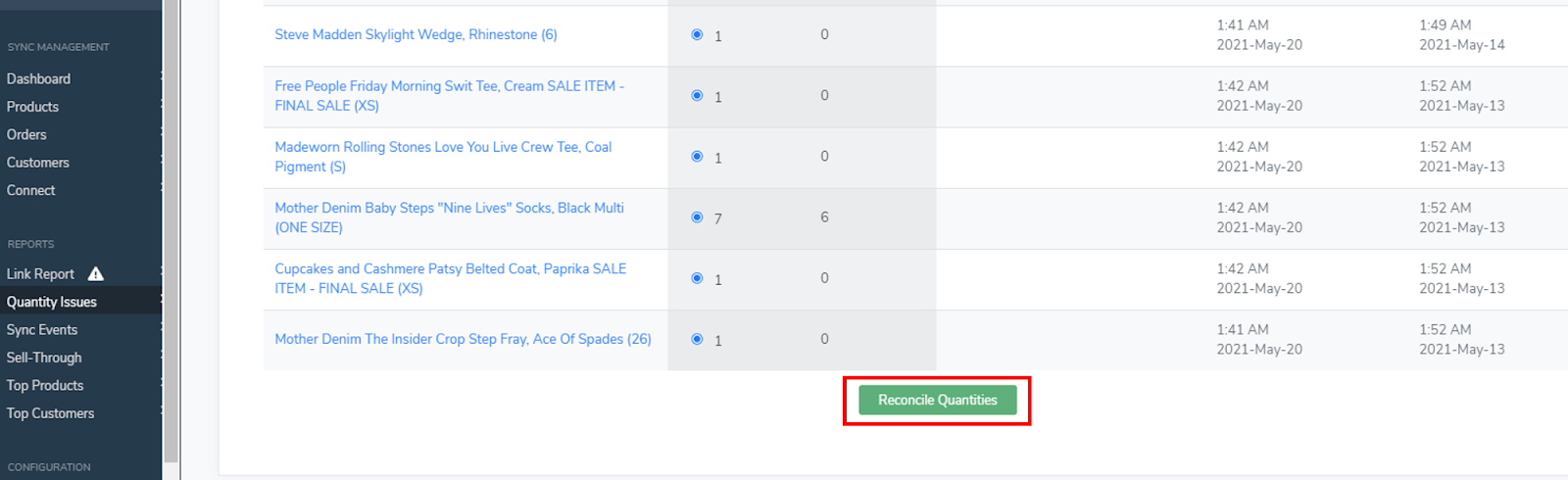Open Steve Madden Skylight Wedge product link

(x=416, y=34)
